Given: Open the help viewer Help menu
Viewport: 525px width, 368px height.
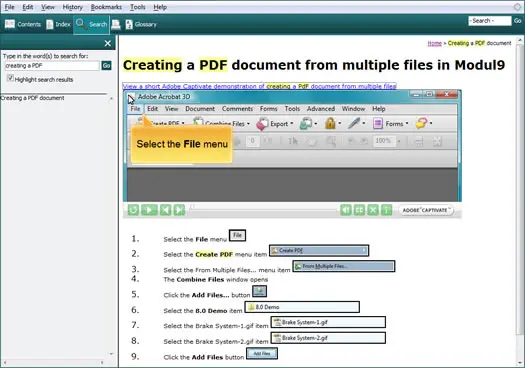Looking at the screenshot, I should coord(160,7).
